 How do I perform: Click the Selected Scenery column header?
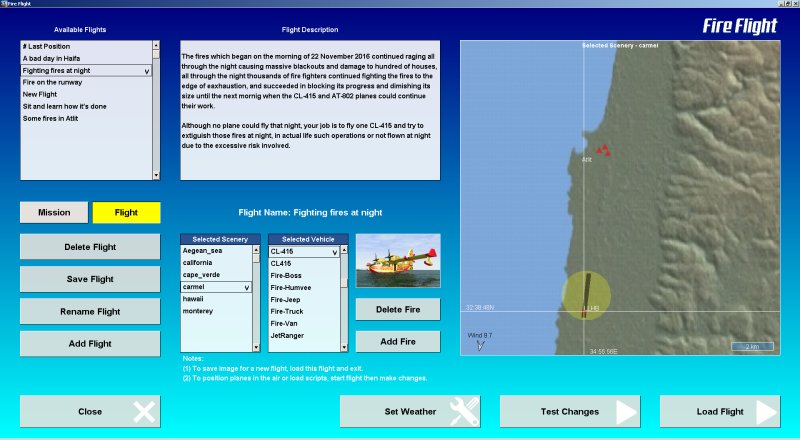tap(220, 239)
